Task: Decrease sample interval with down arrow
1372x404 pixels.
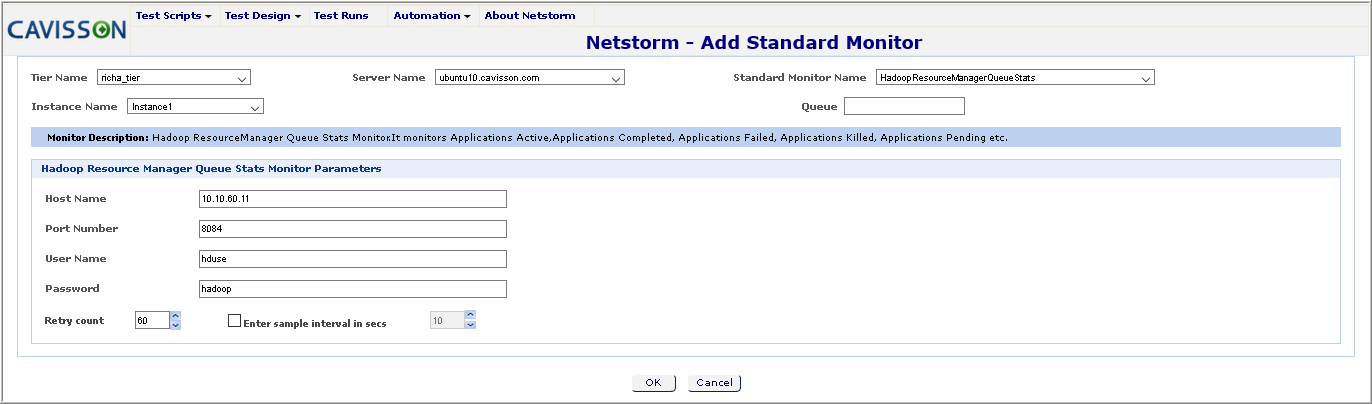Action: pyautogui.click(x=470, y=325)
